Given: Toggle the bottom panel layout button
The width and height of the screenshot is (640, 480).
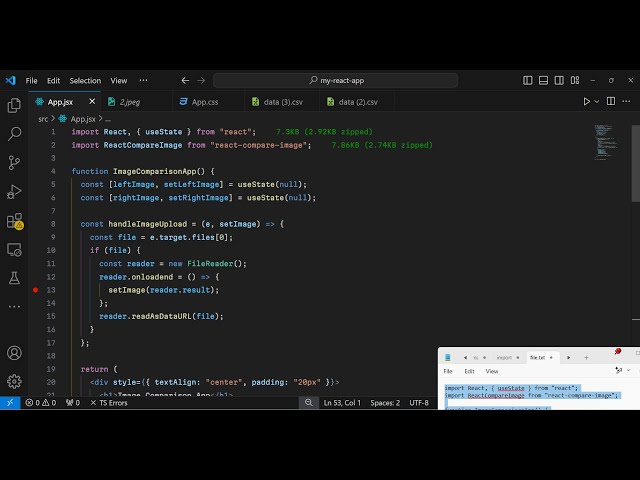Looking at the screenshot, I should pos(542,80).
